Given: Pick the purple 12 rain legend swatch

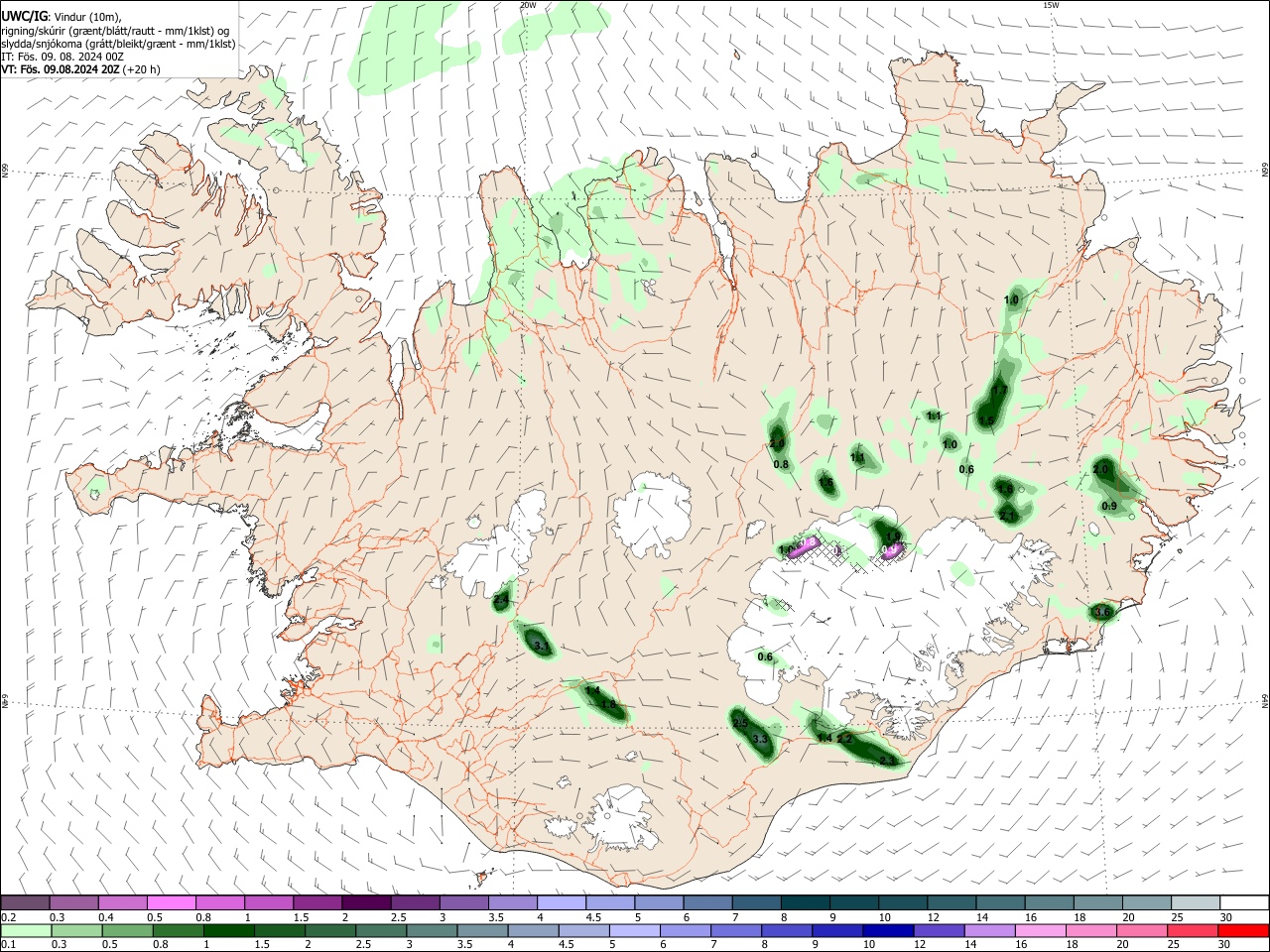Looking at the screenshot, I should coord(939,930).
